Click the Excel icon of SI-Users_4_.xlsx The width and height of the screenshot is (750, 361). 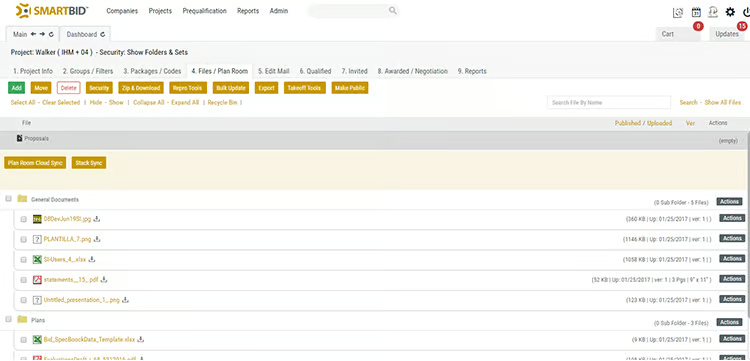pos(37,259)
